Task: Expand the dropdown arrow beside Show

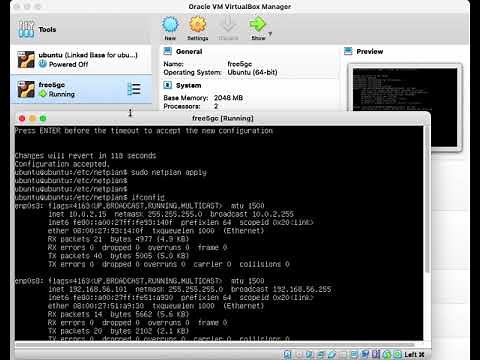Action: (x=270, y=34)
